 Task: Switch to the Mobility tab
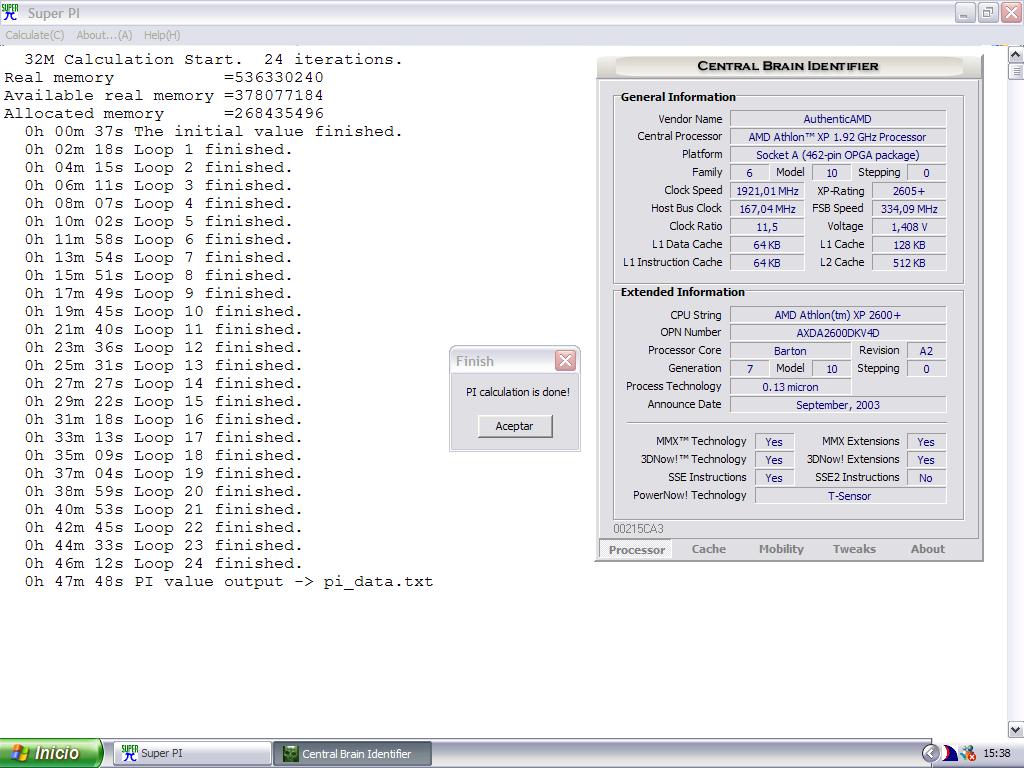point(781,549)
